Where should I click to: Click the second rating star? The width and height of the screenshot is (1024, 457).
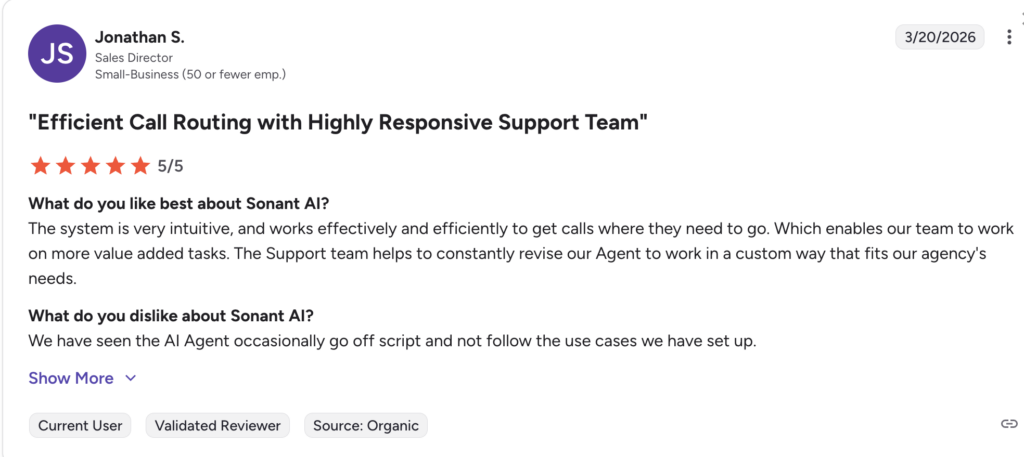(x=65, y=165)
